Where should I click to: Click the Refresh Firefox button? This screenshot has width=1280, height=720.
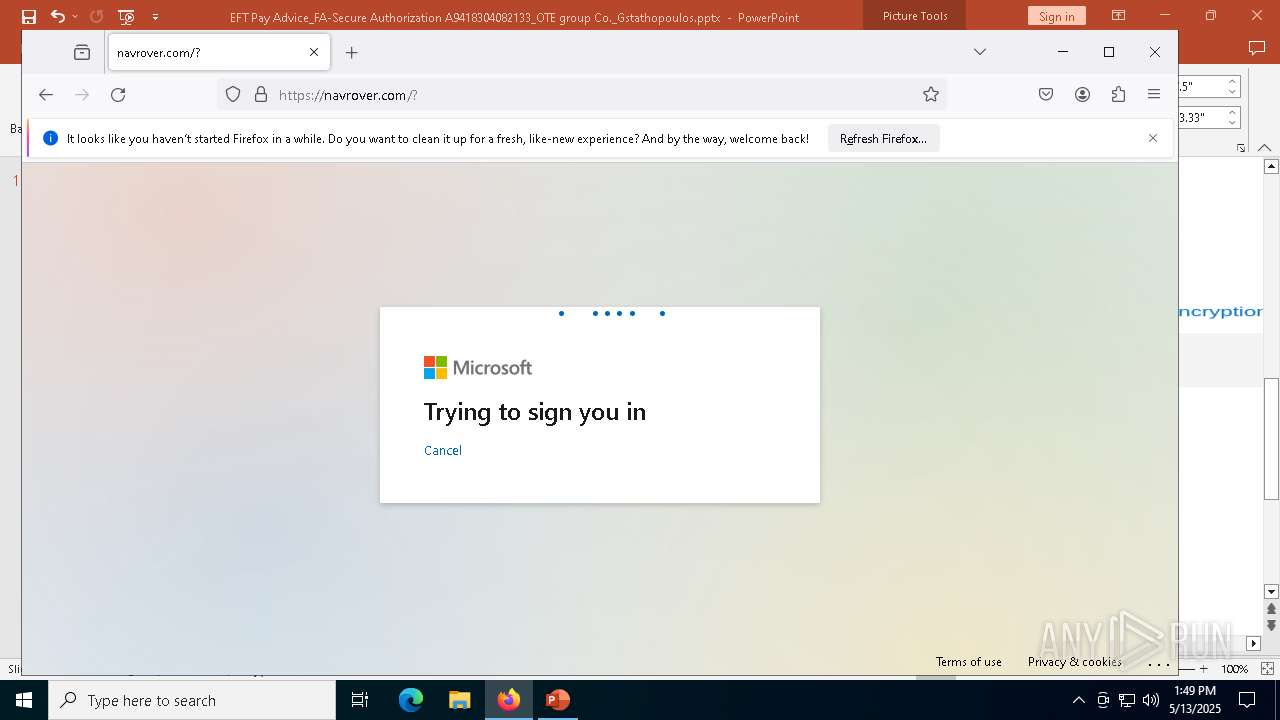[883, 138]
